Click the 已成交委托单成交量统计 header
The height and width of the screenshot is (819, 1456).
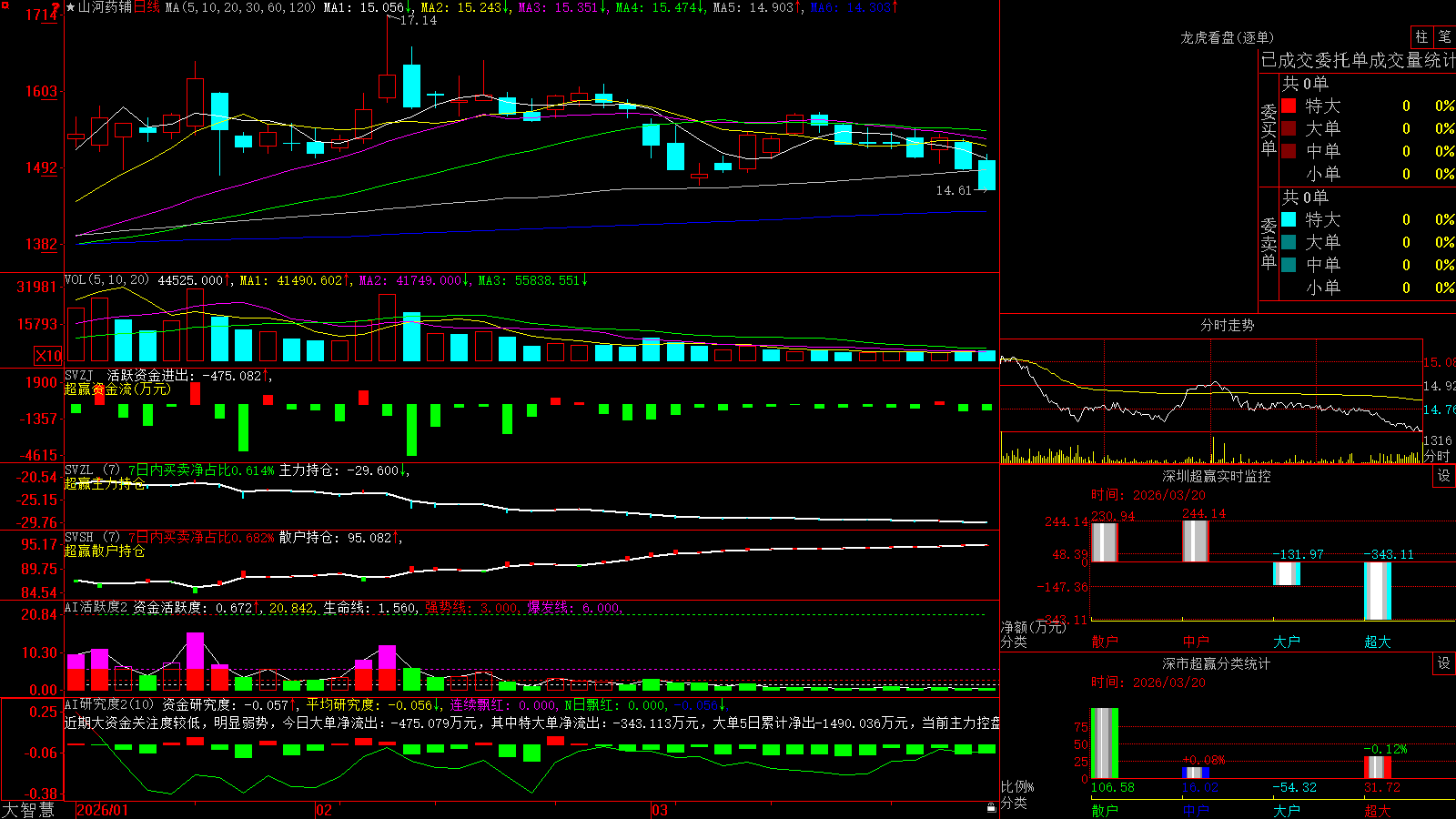[1358, 60]
